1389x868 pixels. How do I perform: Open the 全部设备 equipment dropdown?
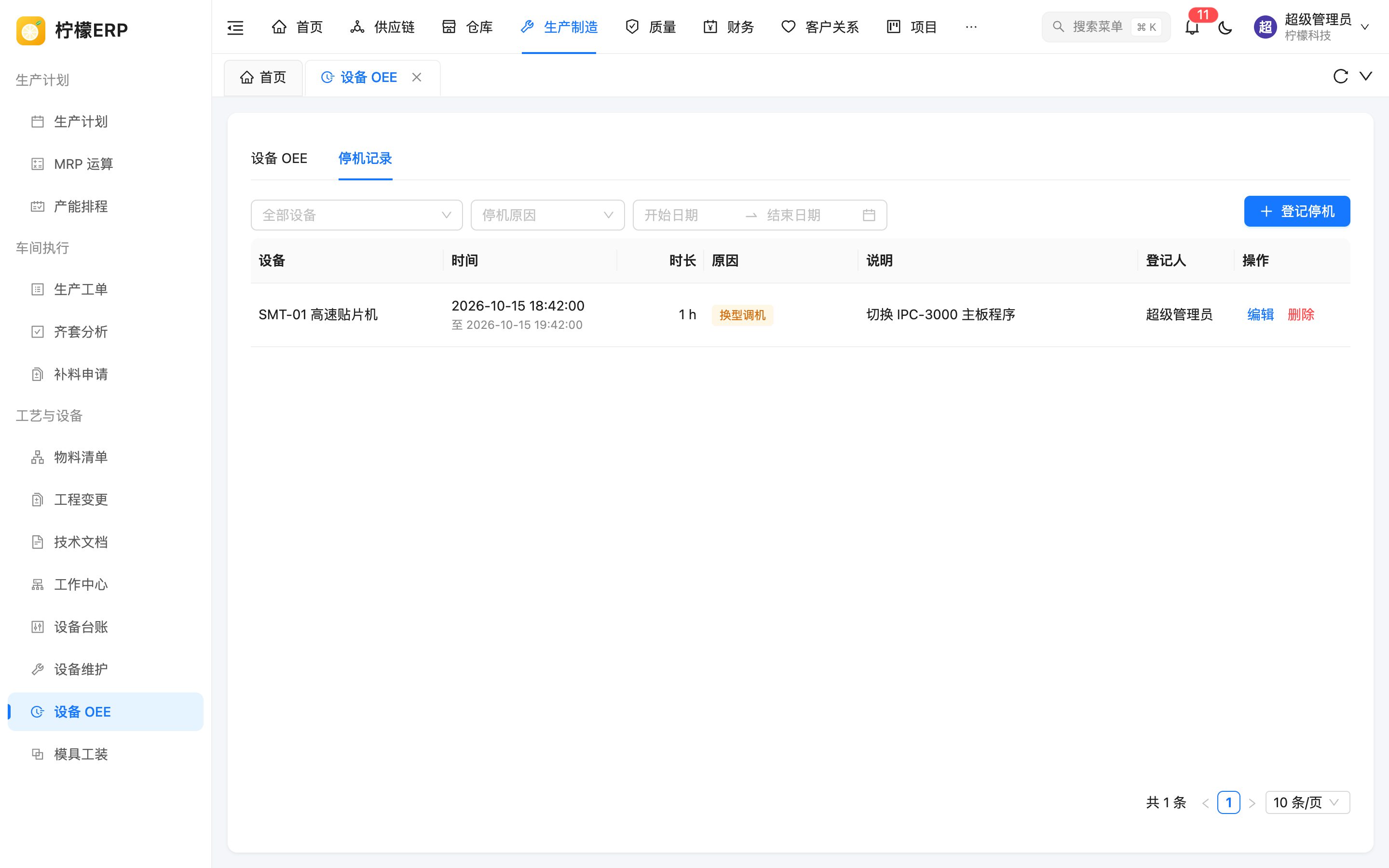coord(356,215)
